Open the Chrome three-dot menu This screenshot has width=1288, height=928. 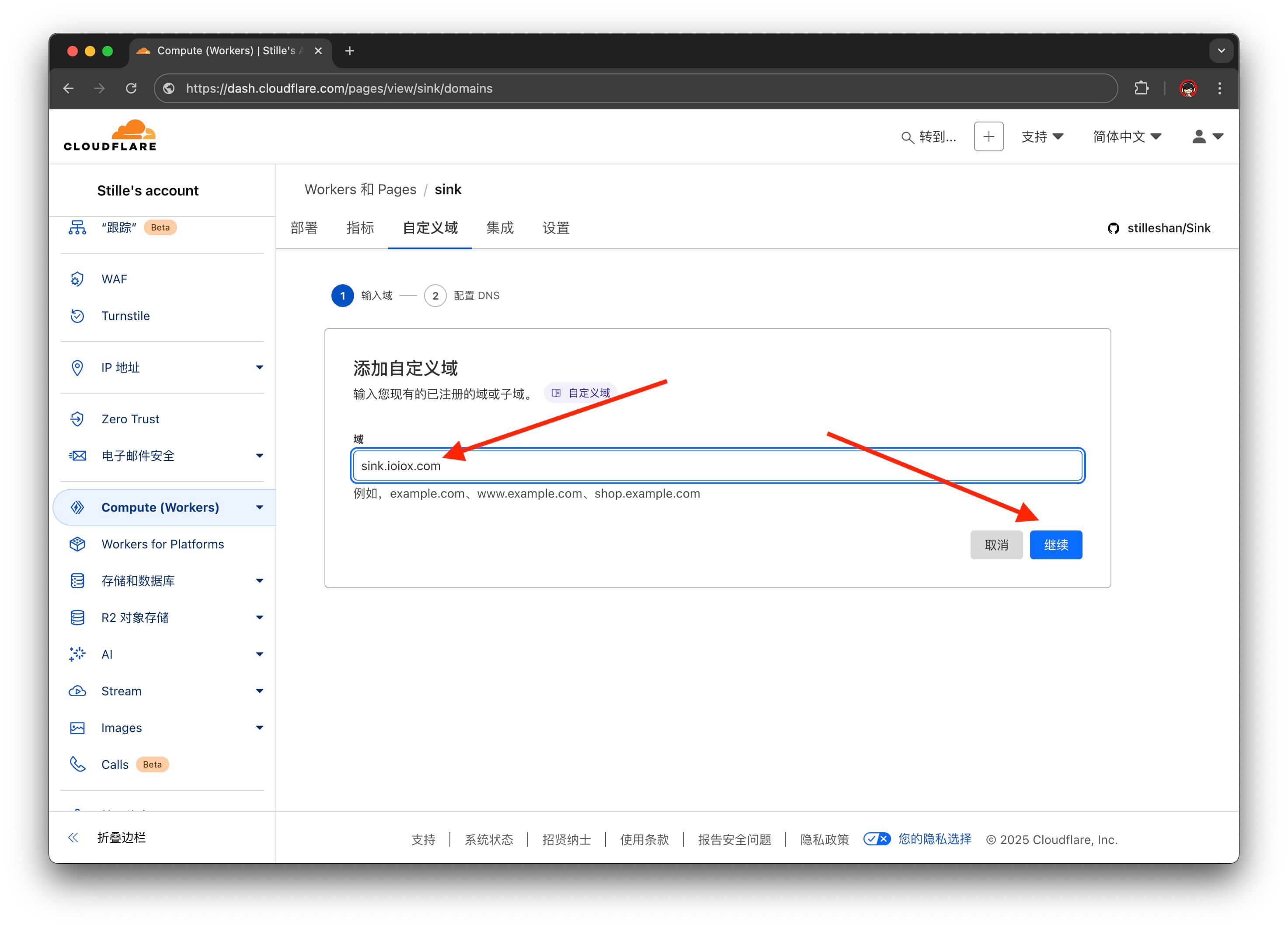(1220, 88)
